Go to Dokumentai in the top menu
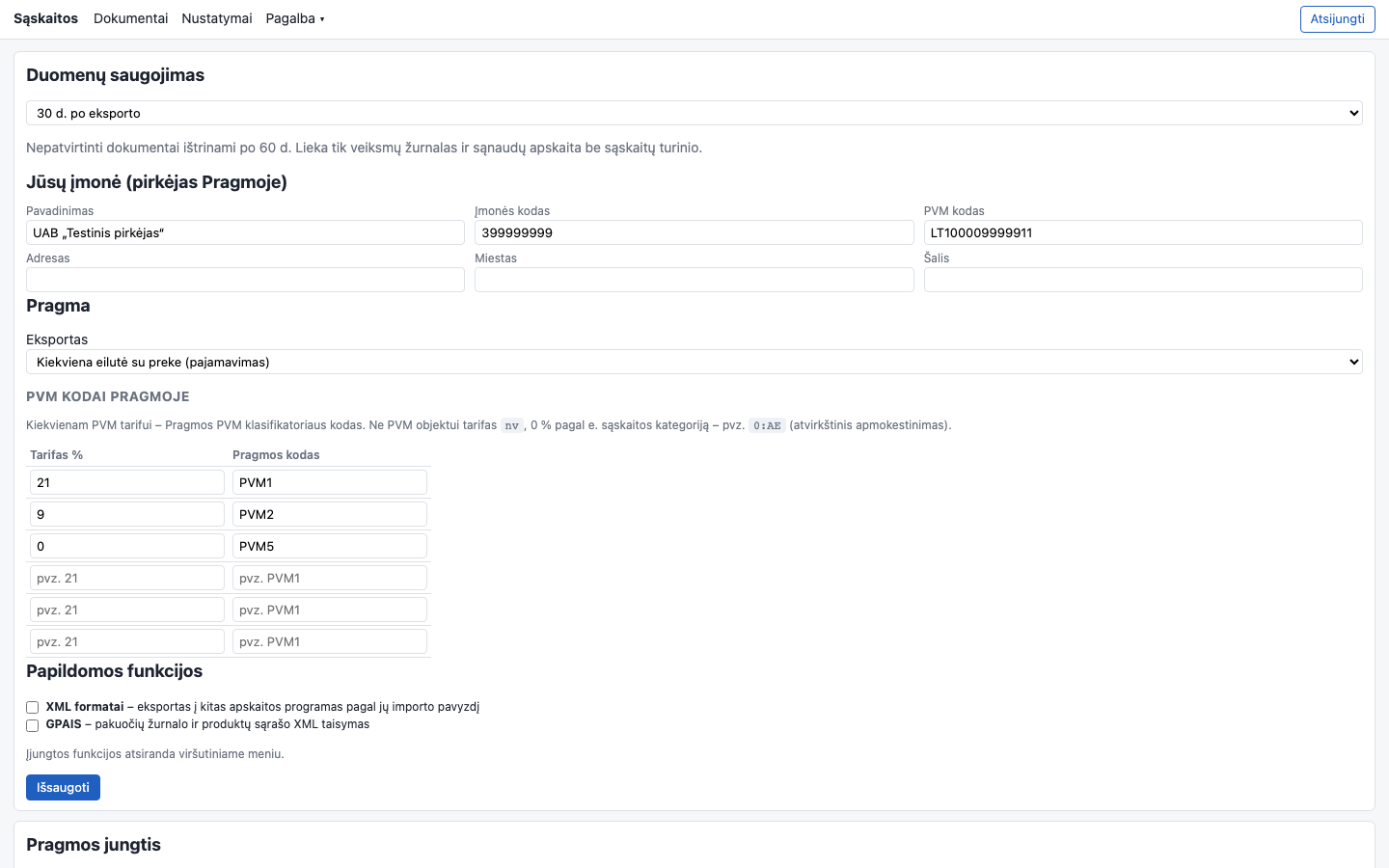The height and width of the screenshot is (868, 1389). (130, 18)
